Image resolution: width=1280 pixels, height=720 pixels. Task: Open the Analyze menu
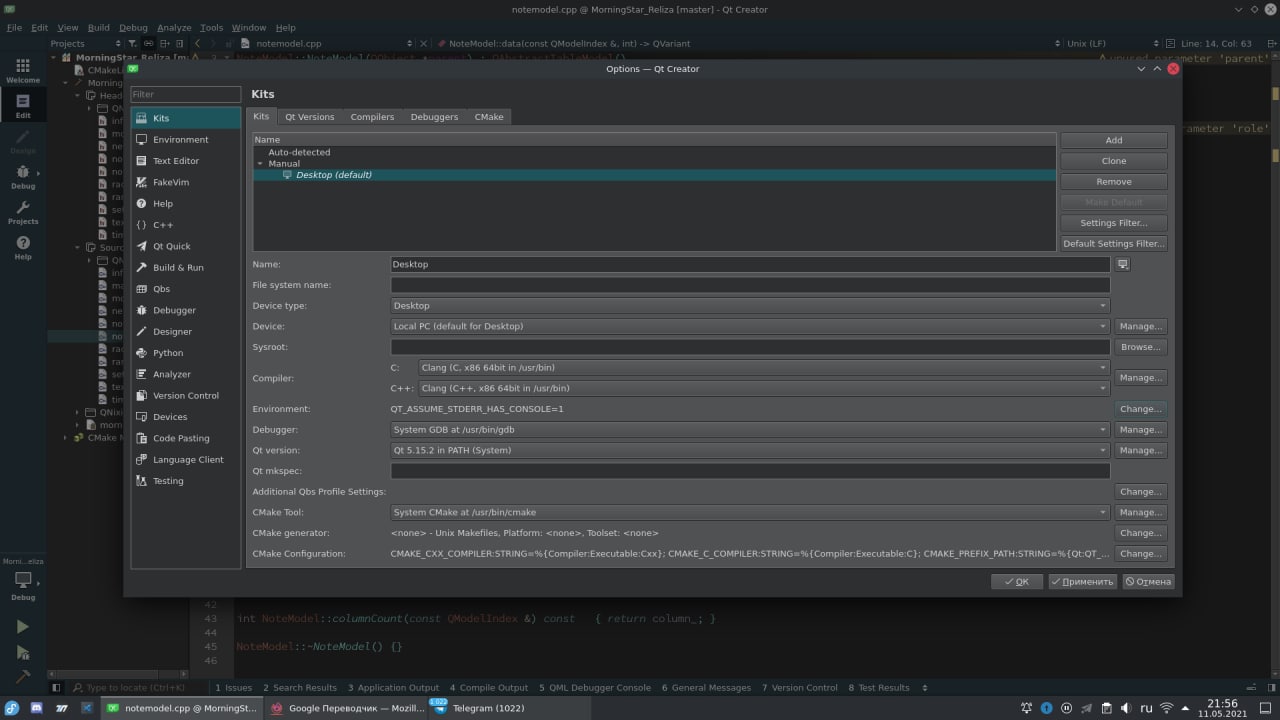pos(174,28)
